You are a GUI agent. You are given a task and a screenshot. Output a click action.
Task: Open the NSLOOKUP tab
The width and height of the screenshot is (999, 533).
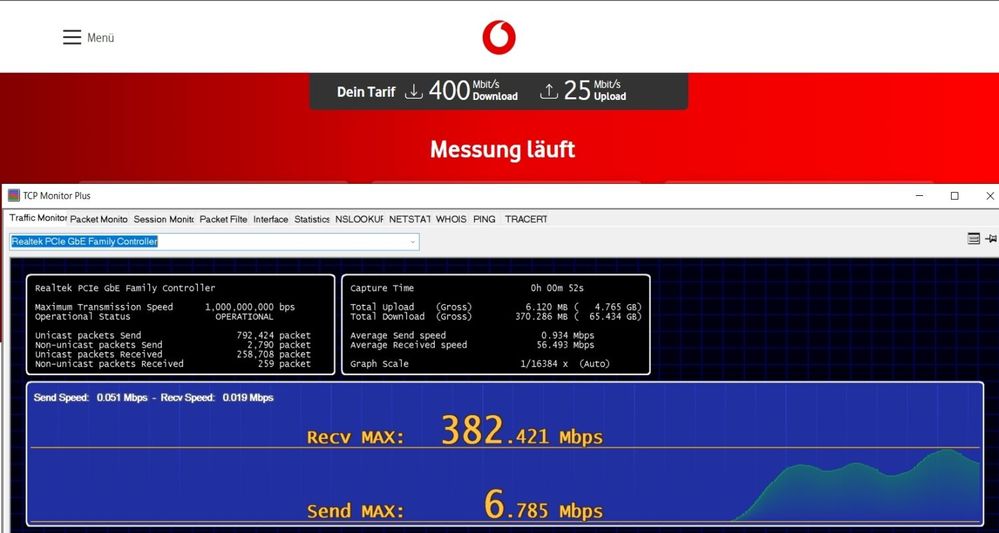359,219
